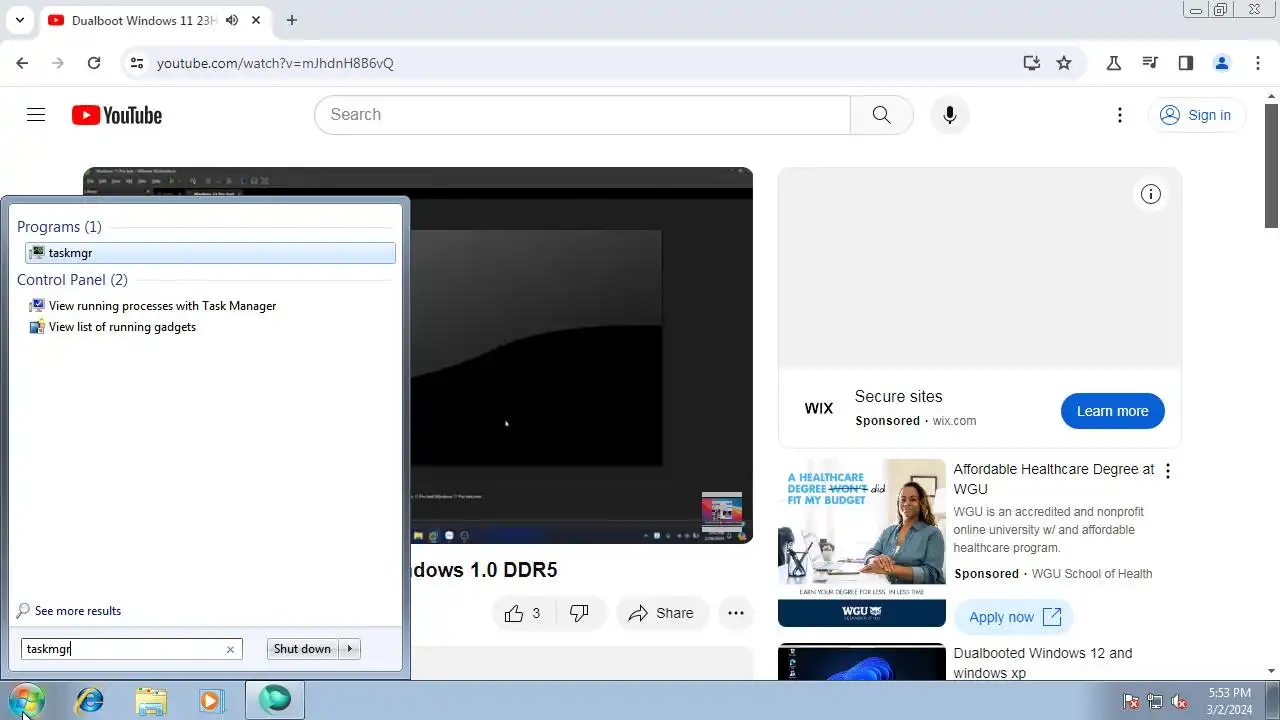Close the Dualboot Windows 11 tab
The image size is (1280, 720).
click(x=258, y=20)
